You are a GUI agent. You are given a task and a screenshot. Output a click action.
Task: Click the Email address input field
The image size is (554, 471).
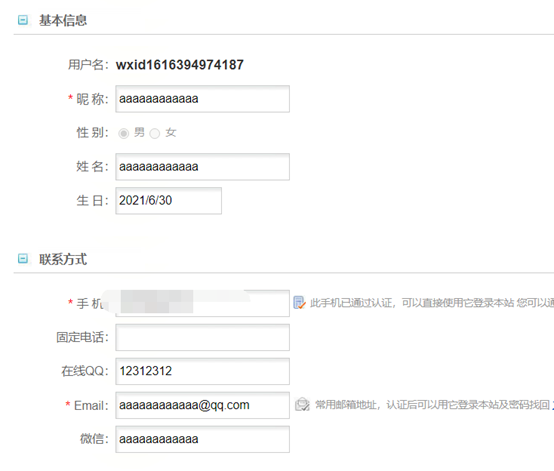pos(202,405)
